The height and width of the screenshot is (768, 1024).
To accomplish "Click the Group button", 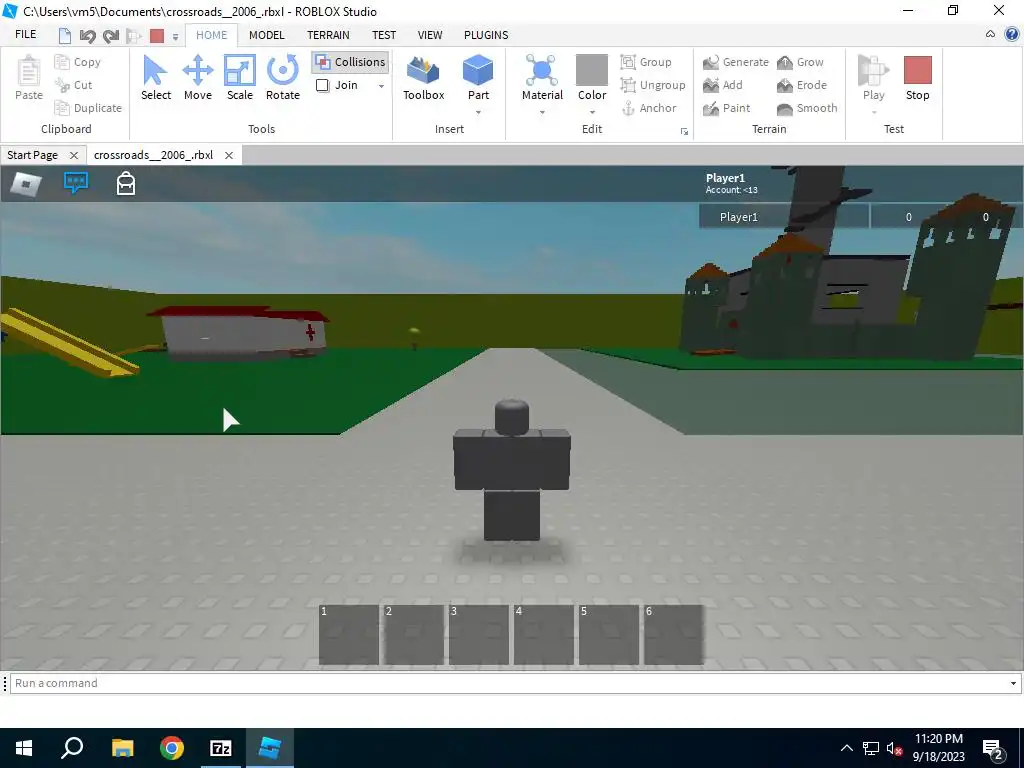I will [646, 62].
